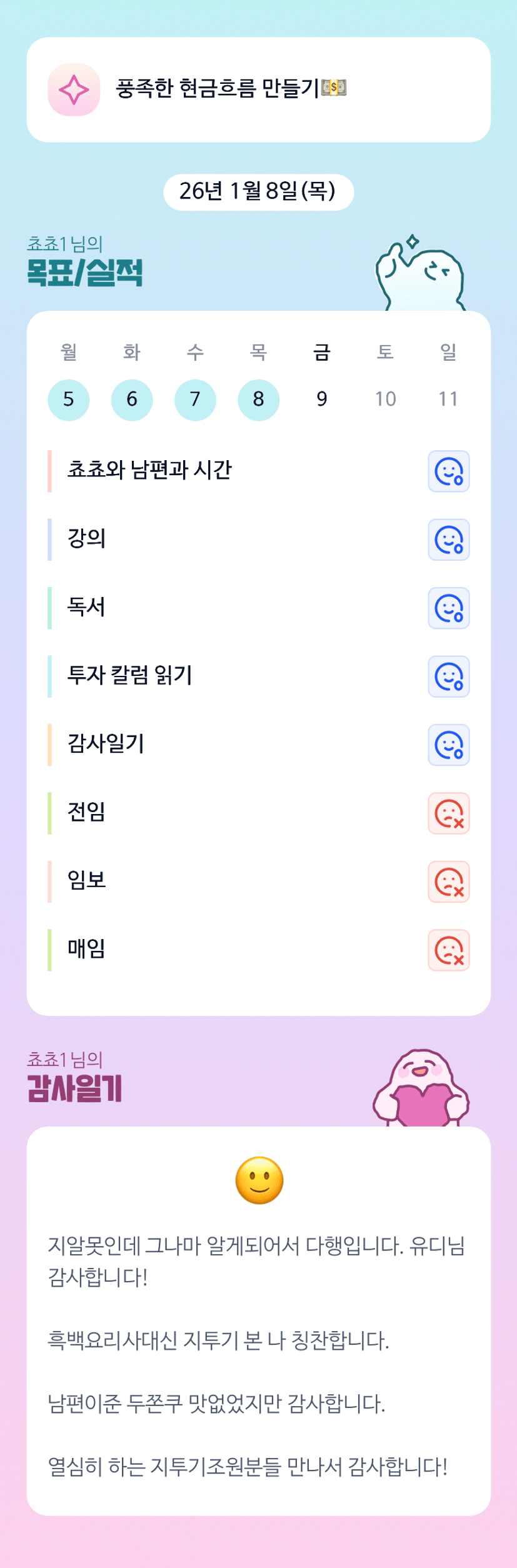The image size is (517, 1568).
Task: Click the white mascot with sparkle
Action: (421, 275)
